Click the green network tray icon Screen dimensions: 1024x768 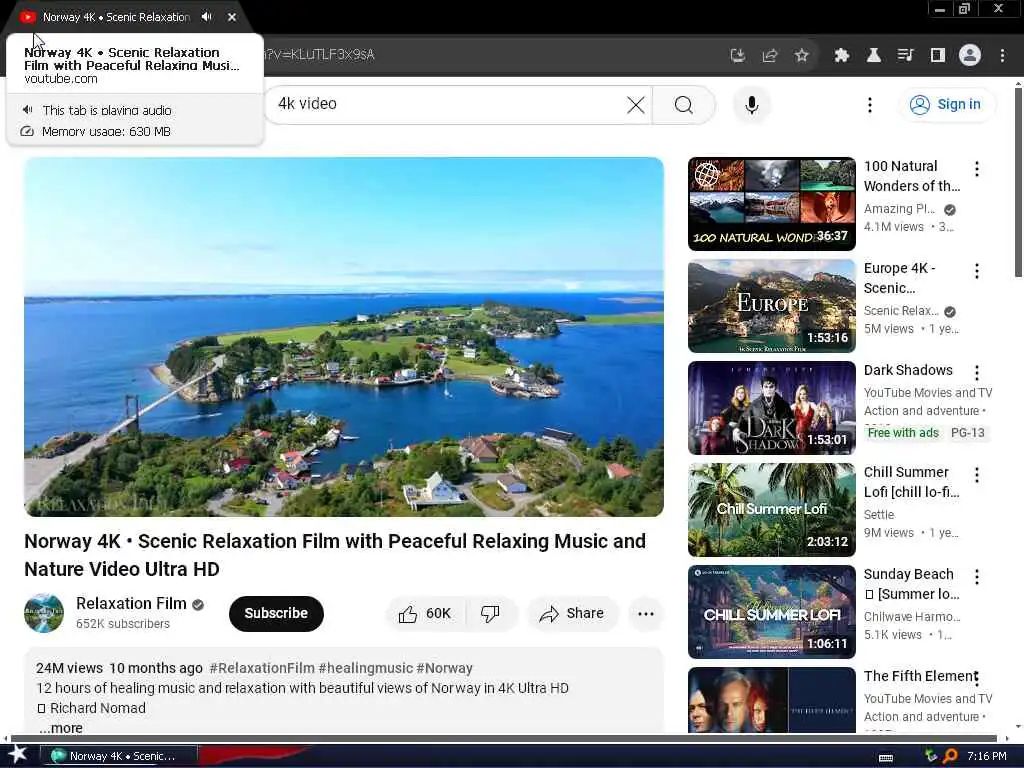[x=931, y=756]
